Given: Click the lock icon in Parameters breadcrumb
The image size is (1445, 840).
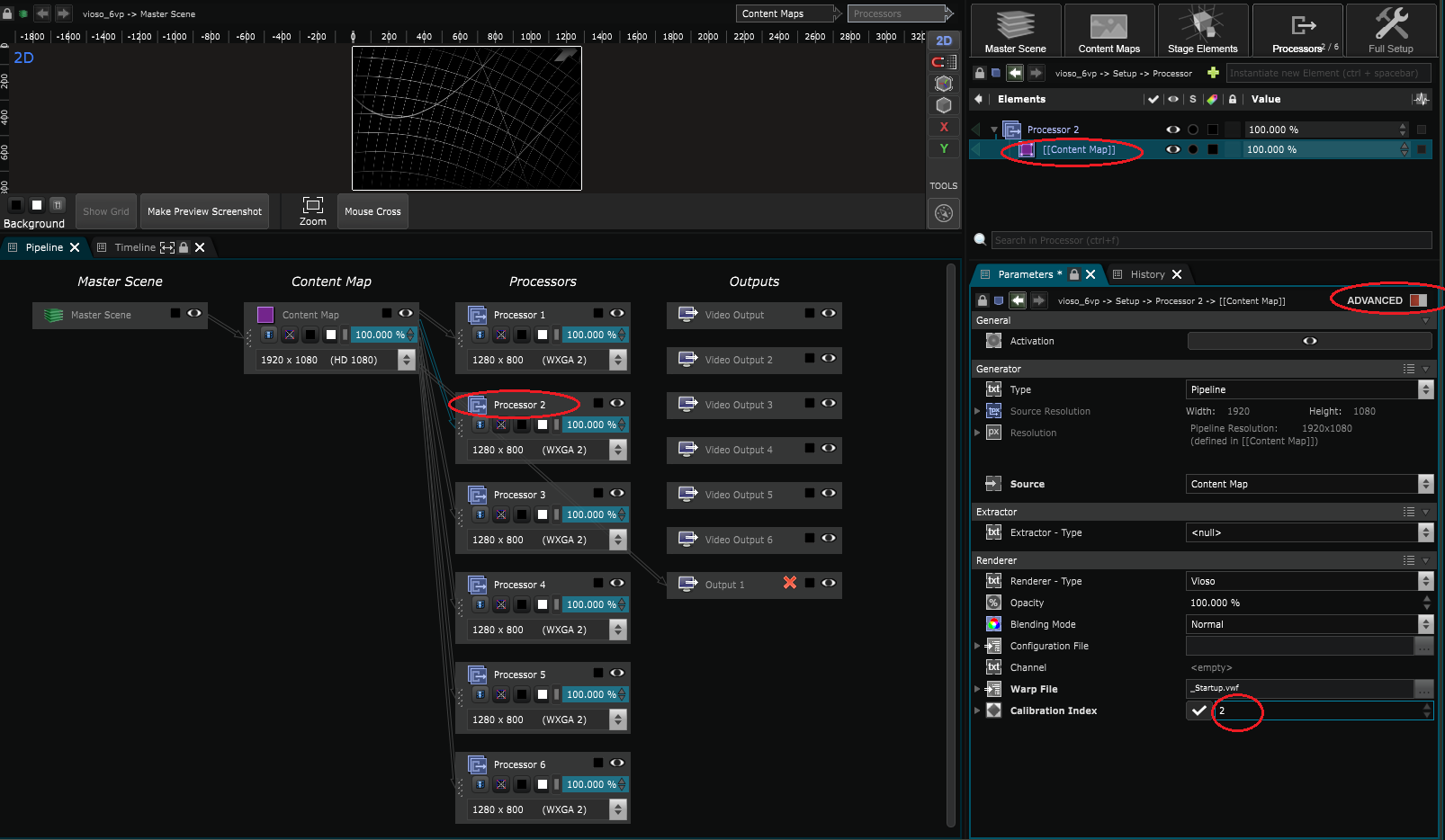Looking at the screenshot, I should [983, 300].
